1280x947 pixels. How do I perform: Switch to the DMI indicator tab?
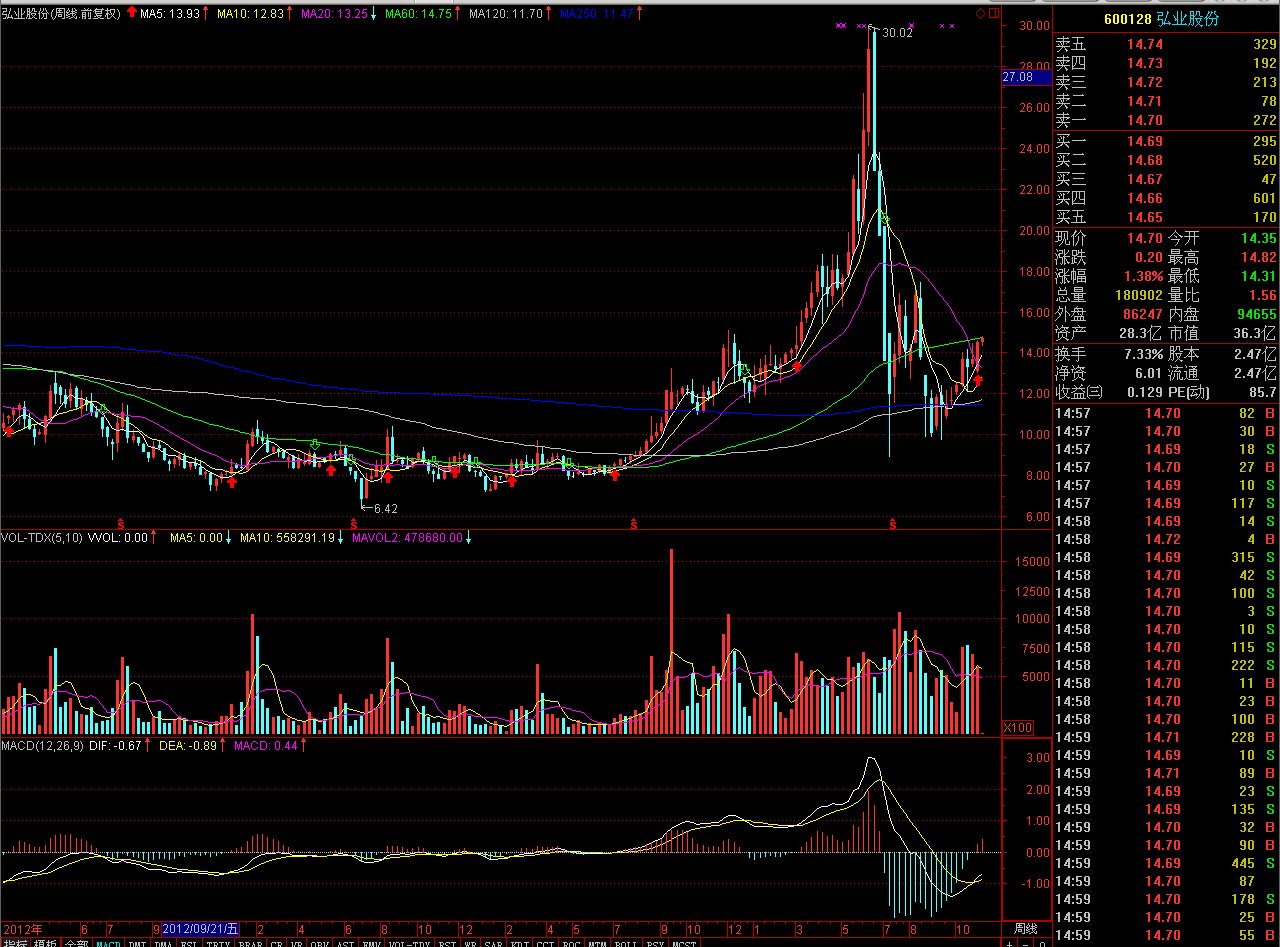point(136,941)
